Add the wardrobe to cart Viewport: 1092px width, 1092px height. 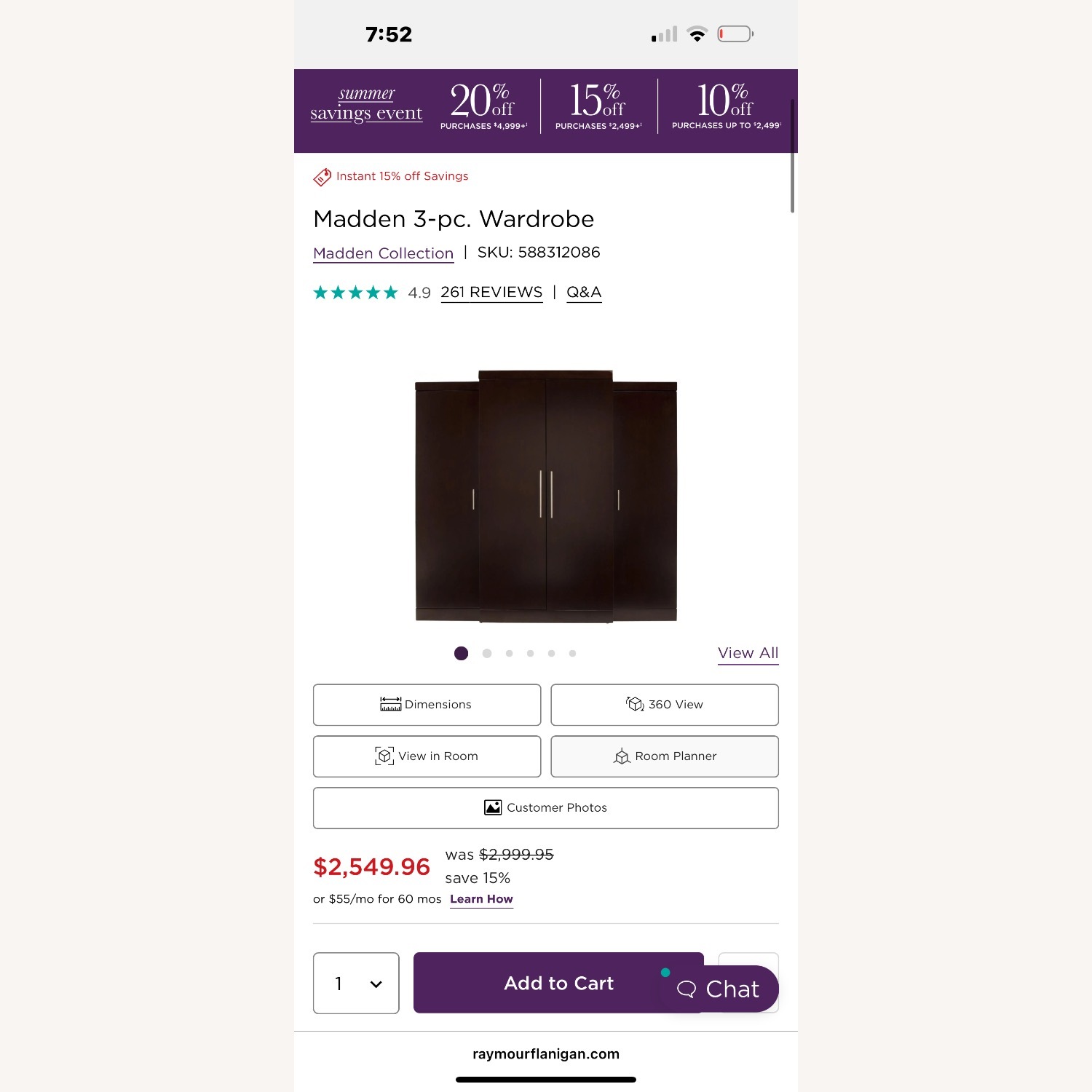point(558,984)
